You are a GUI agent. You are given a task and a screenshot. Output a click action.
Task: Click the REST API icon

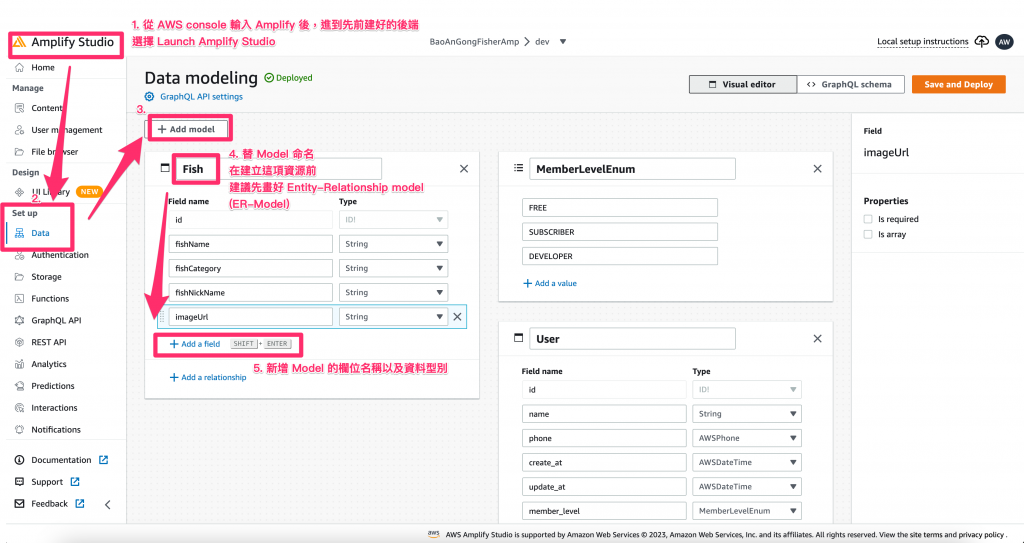coord(20,342)
